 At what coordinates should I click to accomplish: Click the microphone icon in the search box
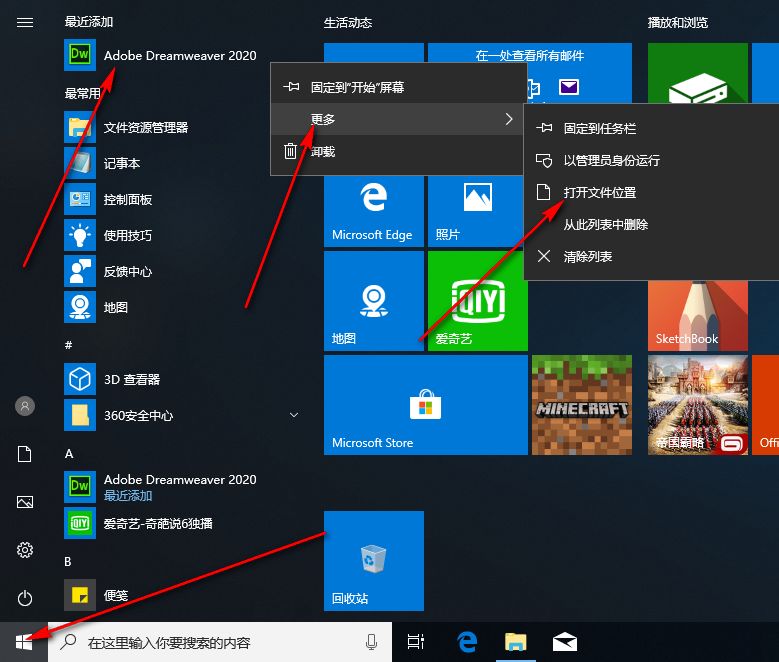click(371, 642)
